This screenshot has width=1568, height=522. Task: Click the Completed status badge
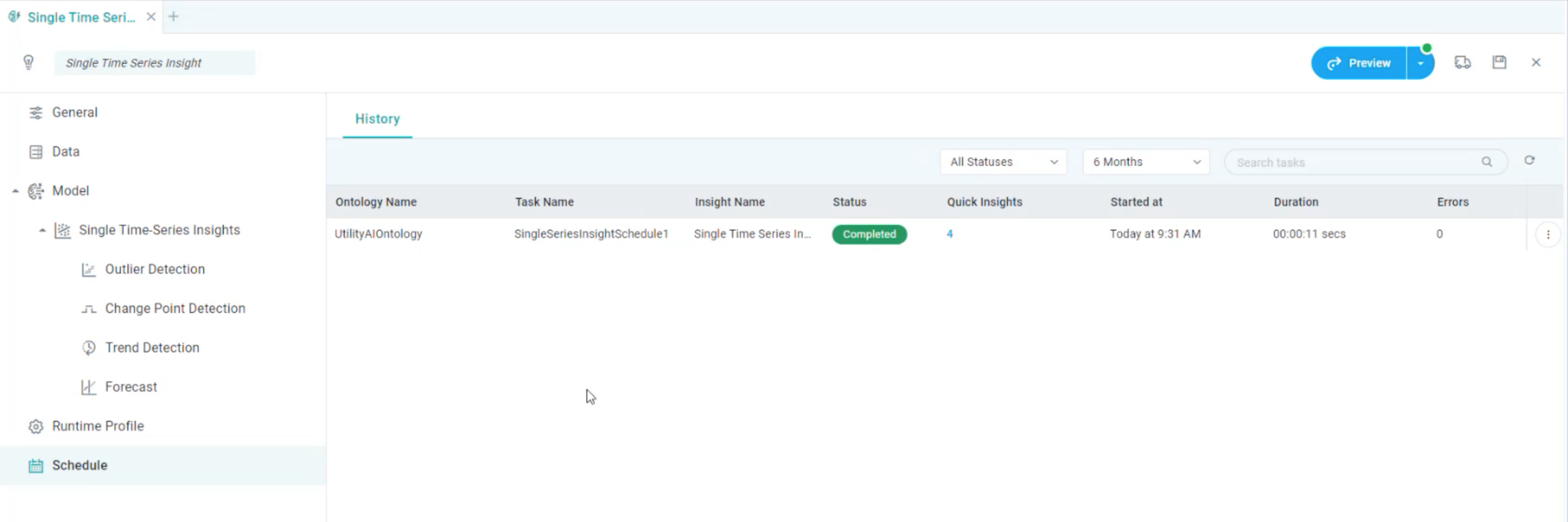(869, 234)
